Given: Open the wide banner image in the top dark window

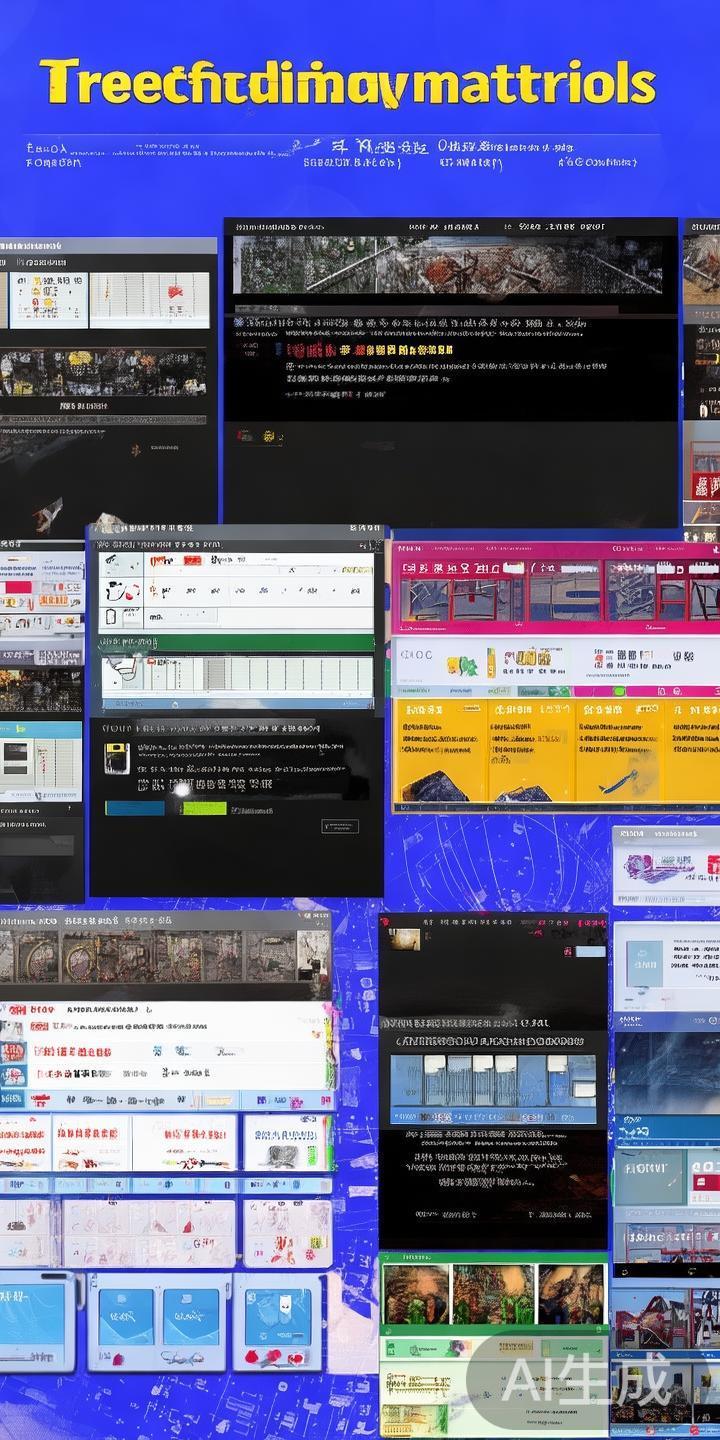Looking at the screenshot, I should [447, 264].
